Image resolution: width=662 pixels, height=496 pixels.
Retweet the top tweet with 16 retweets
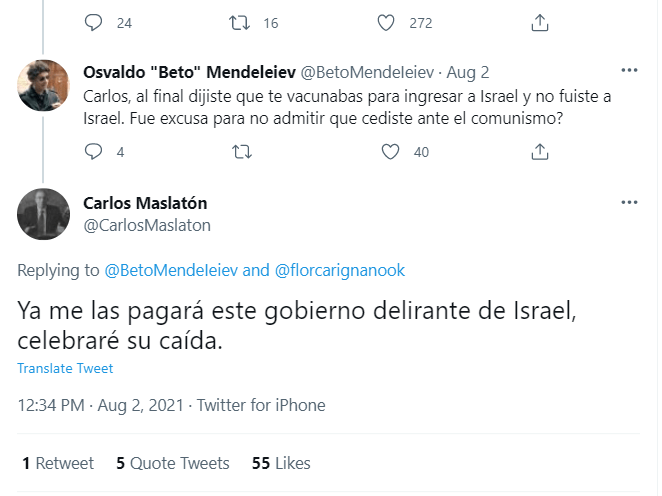point(242,23)
